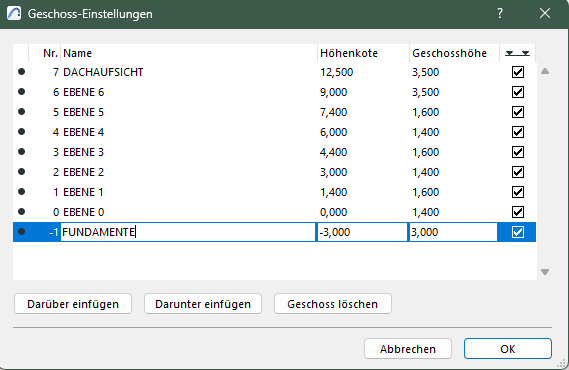Click the scroll up arrow of story list
Screen dimensions: 569x370
(545, 71)
